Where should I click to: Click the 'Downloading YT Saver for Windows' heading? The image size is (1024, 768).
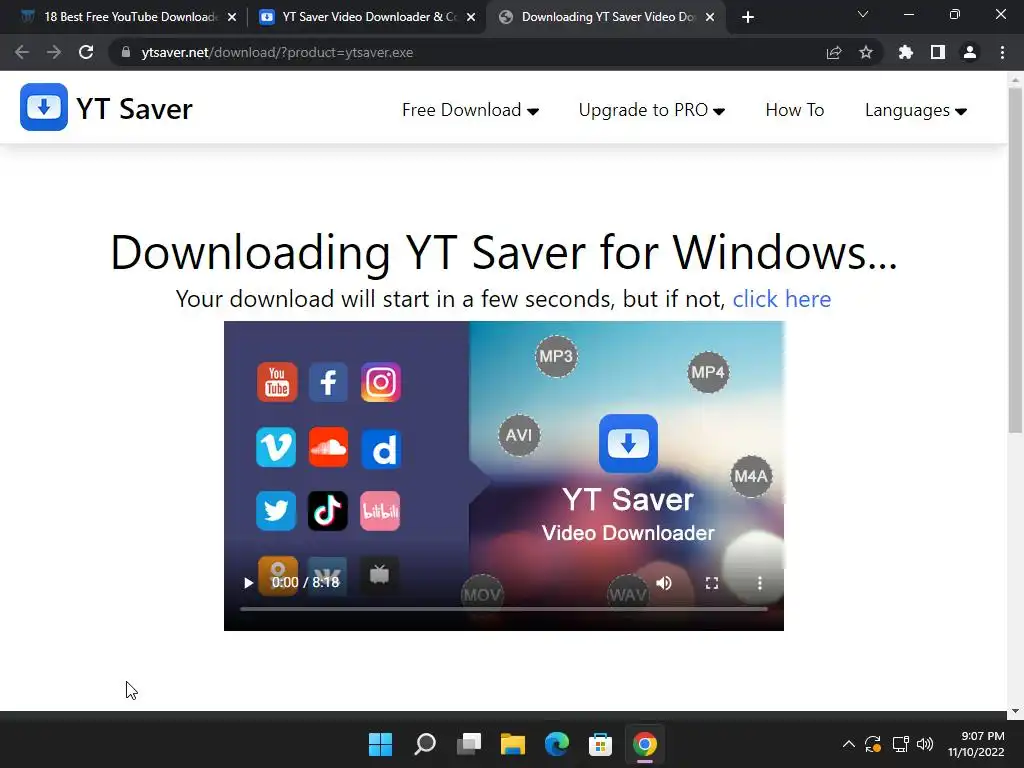point(504,252)
